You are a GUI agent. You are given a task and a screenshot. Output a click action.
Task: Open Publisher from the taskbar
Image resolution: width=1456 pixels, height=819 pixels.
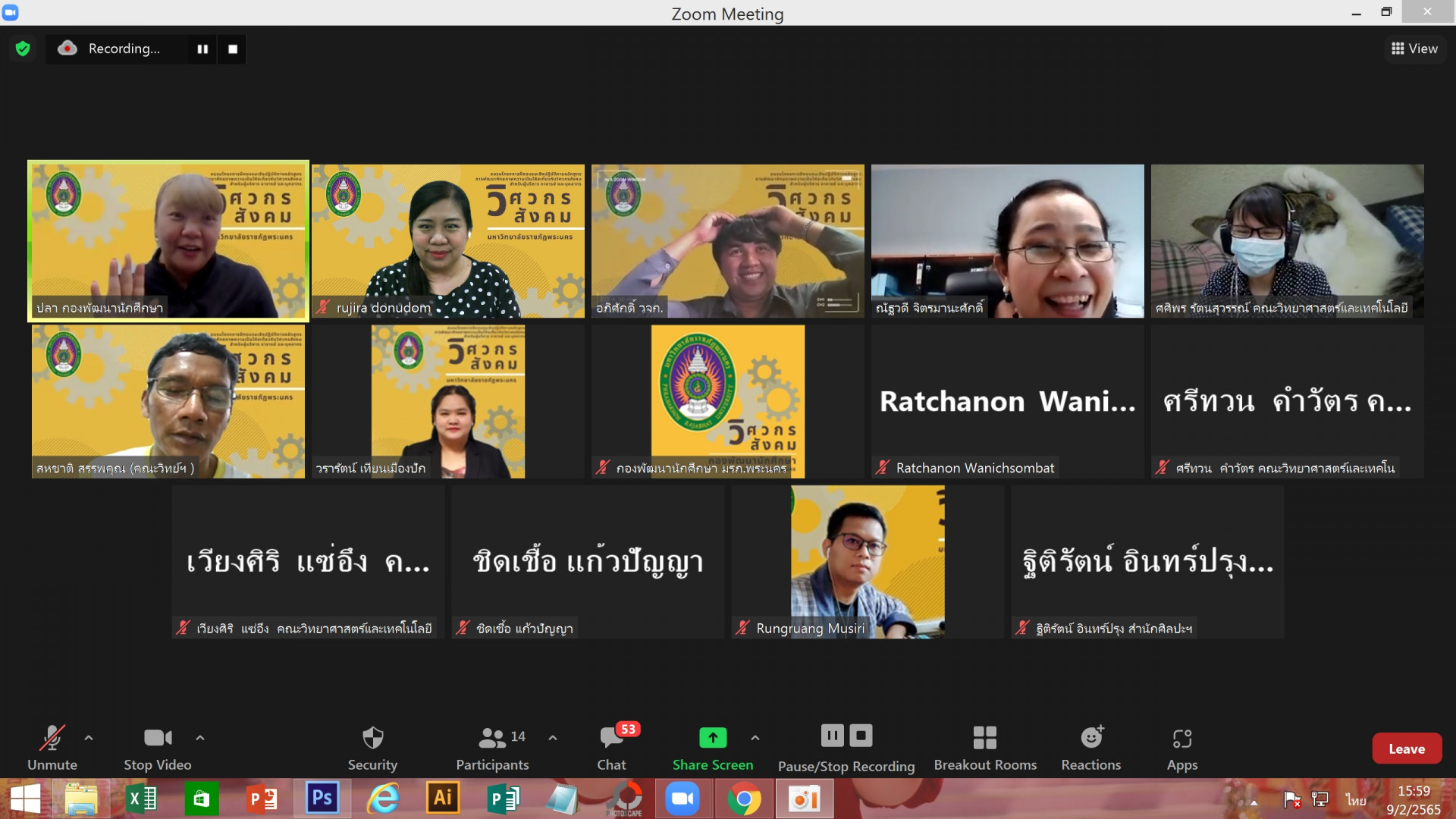coord(503,799)
